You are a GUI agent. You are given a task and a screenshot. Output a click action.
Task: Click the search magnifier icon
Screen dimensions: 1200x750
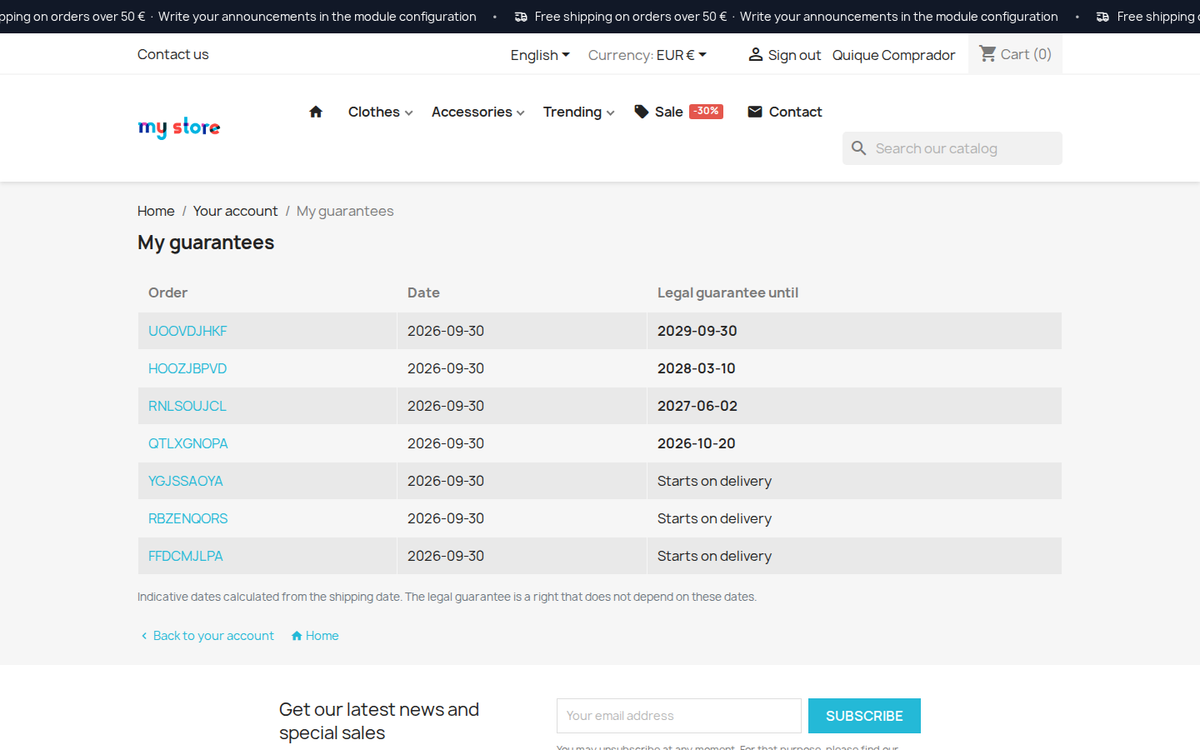[x=859, y=148]
